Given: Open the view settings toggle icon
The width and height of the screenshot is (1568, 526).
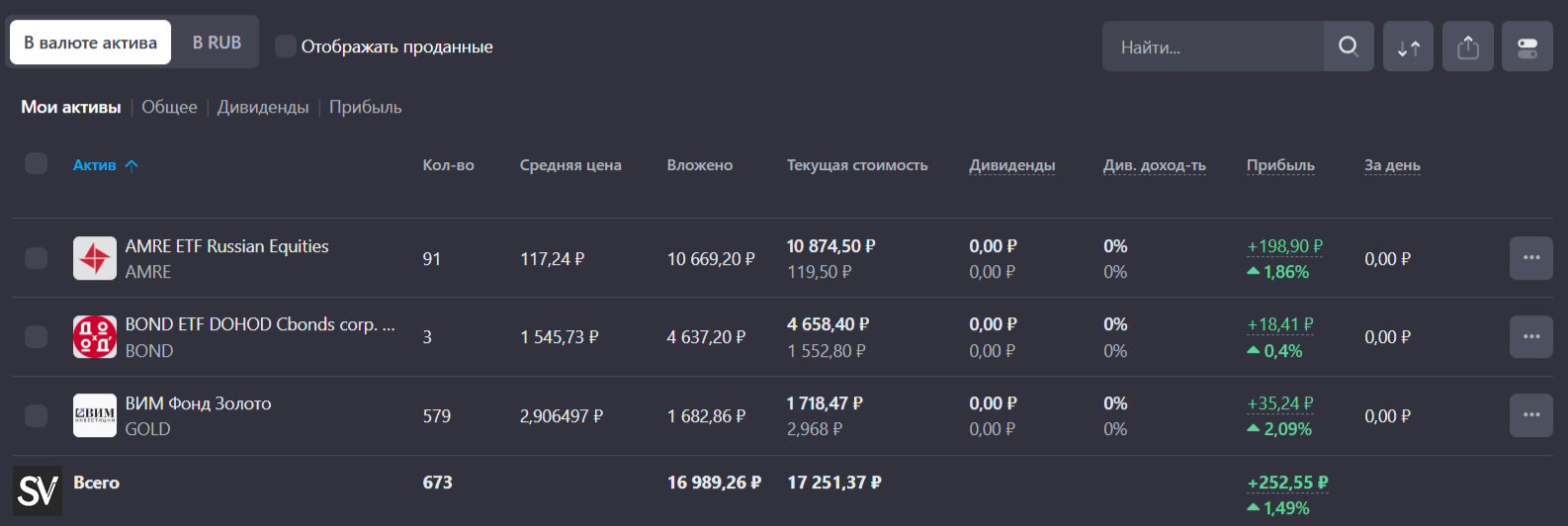Looking at the screenshot, I should pos(1526,46).
